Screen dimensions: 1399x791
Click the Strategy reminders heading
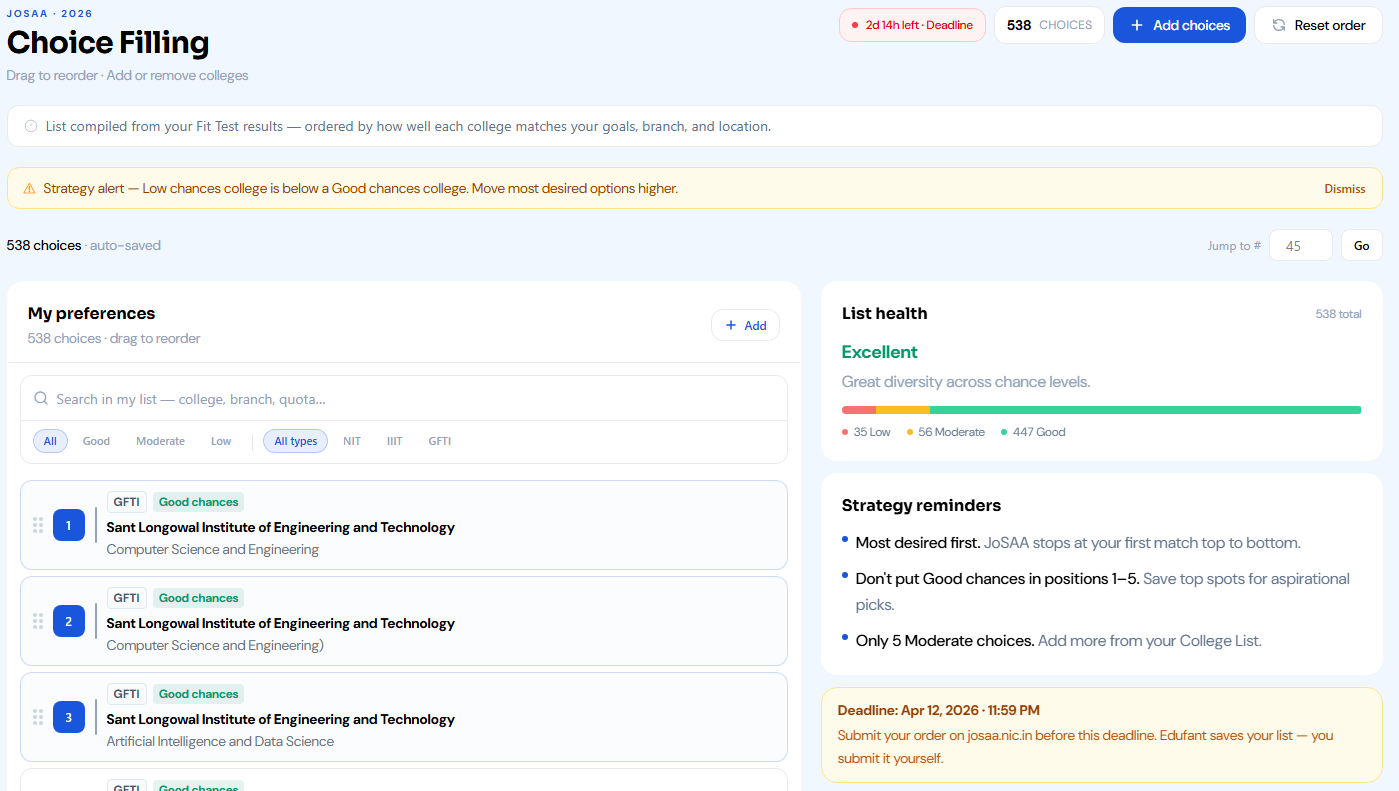[922, 505]
